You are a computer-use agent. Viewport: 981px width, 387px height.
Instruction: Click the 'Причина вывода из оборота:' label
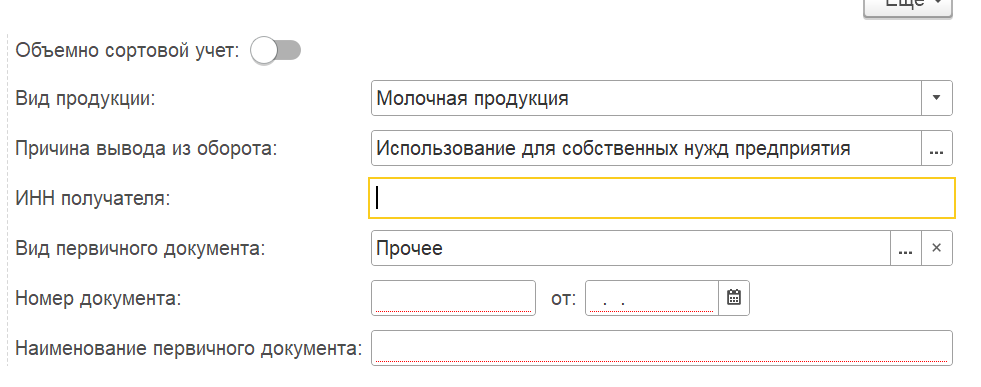pyautogui.click(x=146, y=149)
